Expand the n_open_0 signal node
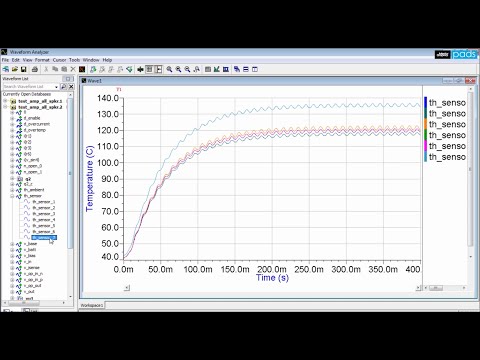 coord(12,166)
